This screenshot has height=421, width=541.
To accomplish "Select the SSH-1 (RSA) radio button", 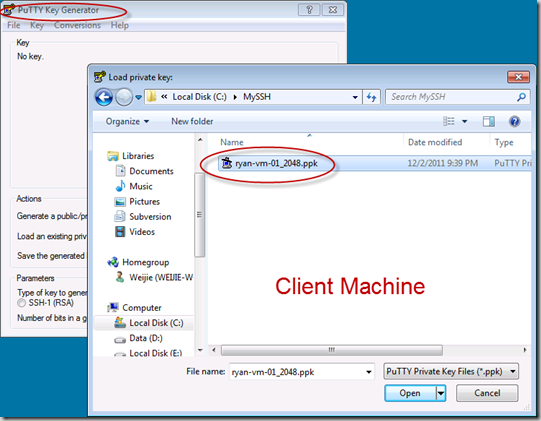I will click(x=21, y=303).
